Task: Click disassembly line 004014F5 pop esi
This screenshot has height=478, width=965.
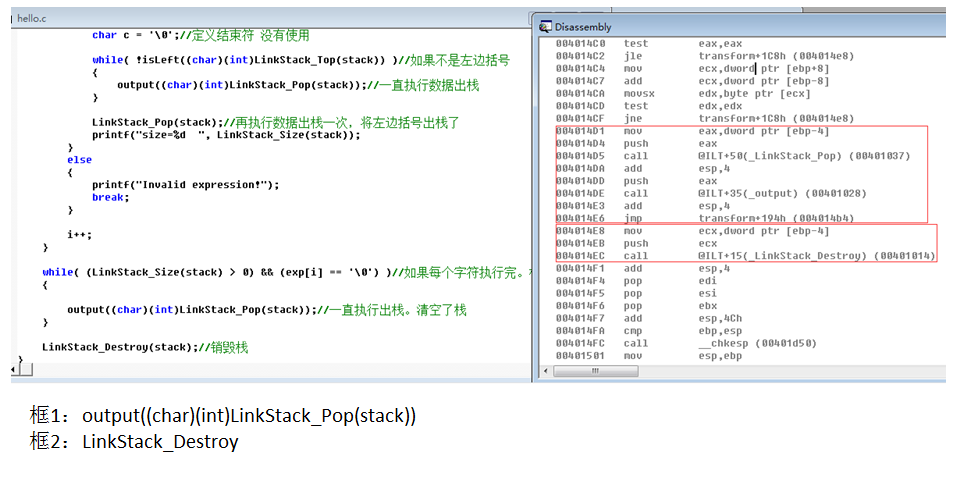Action: coord(636,293)
